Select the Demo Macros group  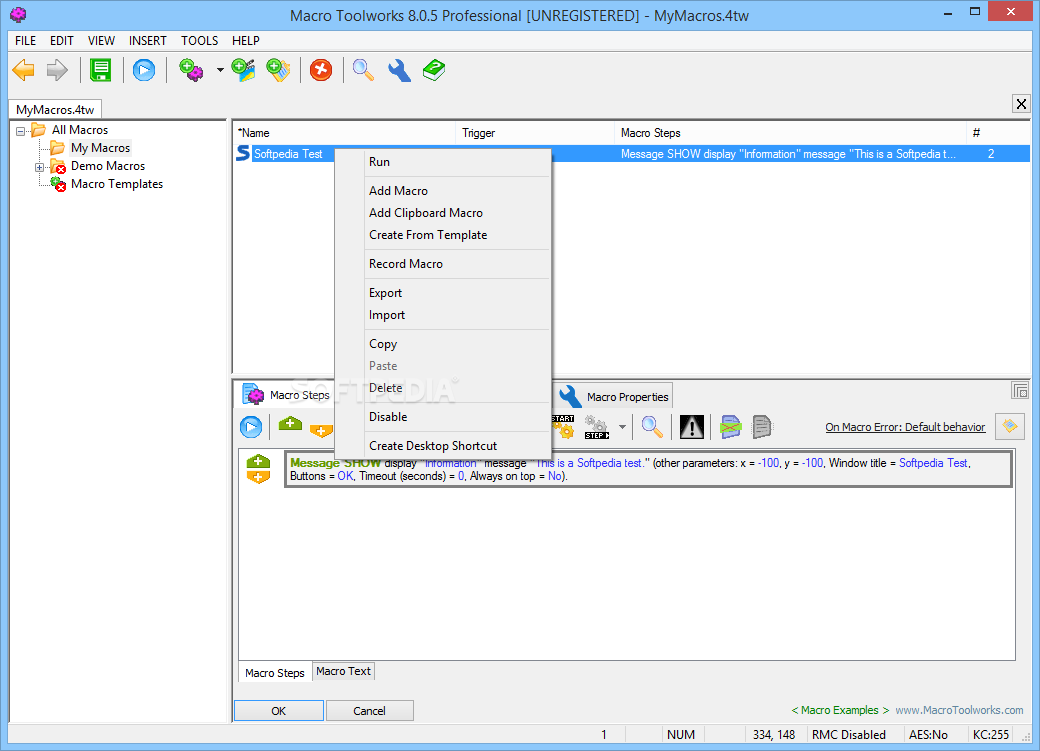point(108,166)
